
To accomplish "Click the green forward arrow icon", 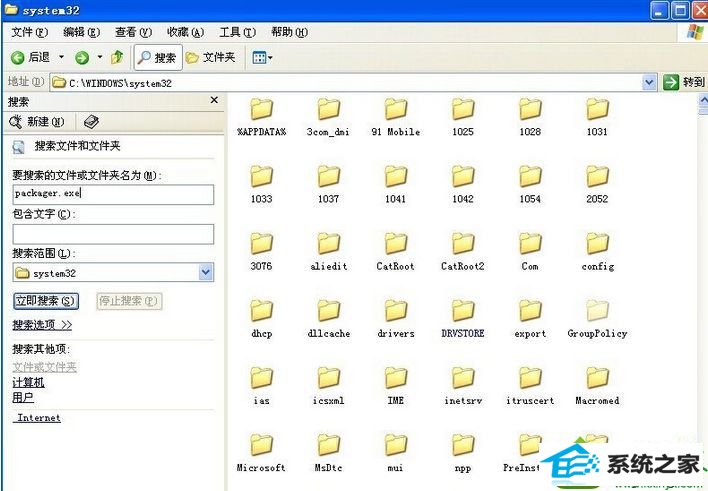I will point(82,57).
